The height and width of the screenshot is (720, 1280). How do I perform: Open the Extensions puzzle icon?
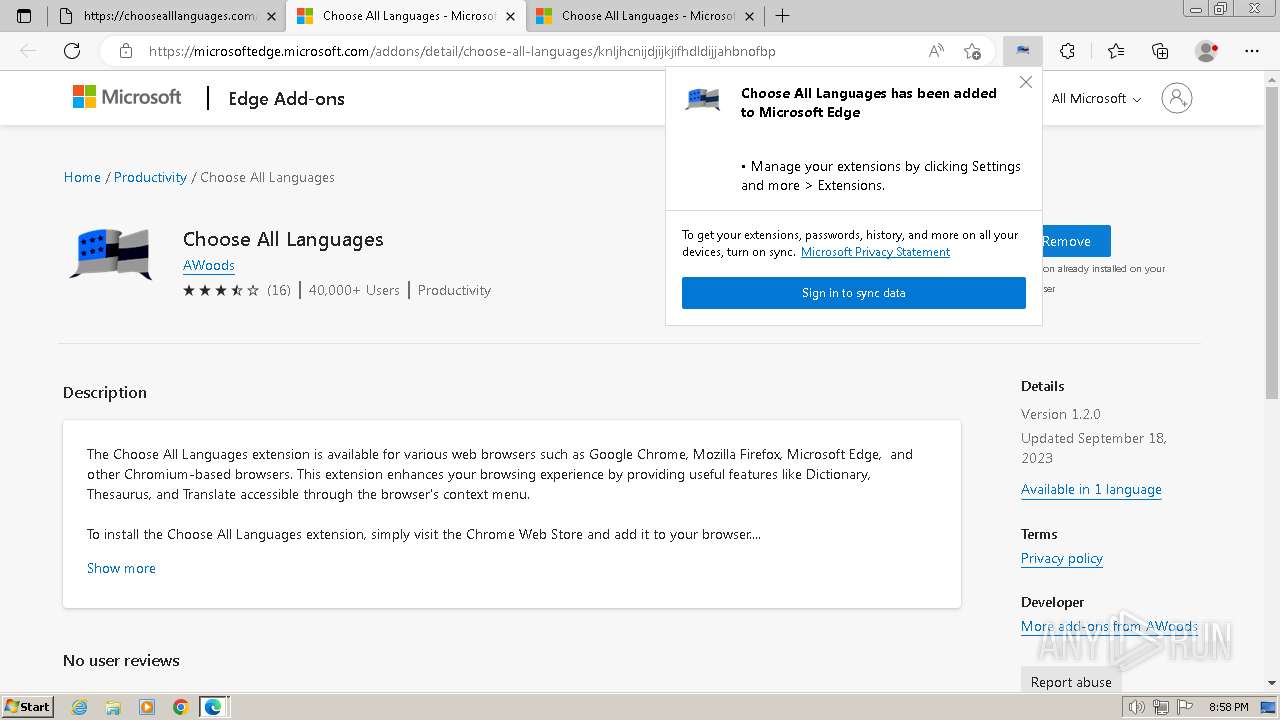[x=1067, y=51]
